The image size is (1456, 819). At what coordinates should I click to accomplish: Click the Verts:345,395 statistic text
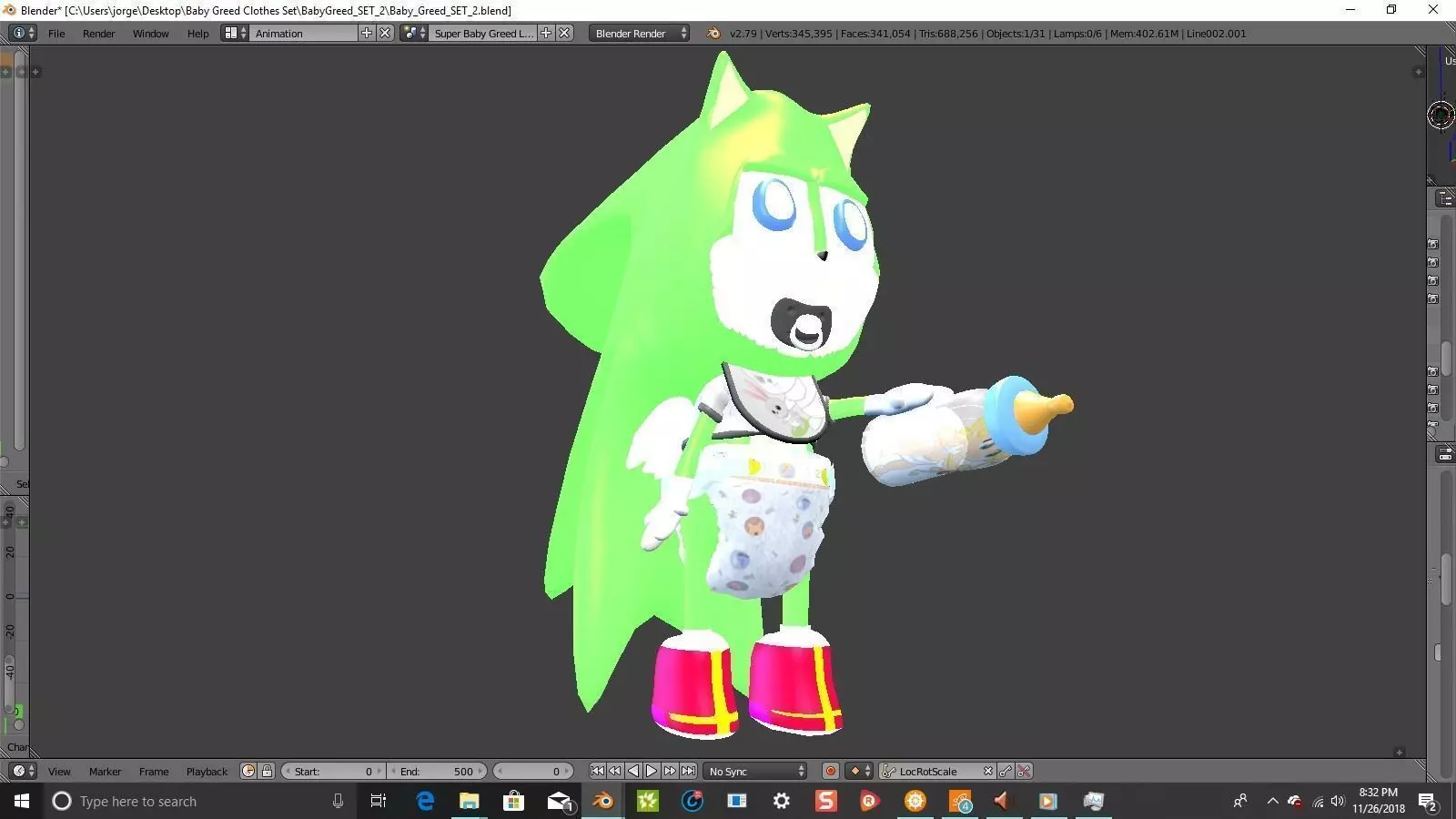tap(799, 34)
